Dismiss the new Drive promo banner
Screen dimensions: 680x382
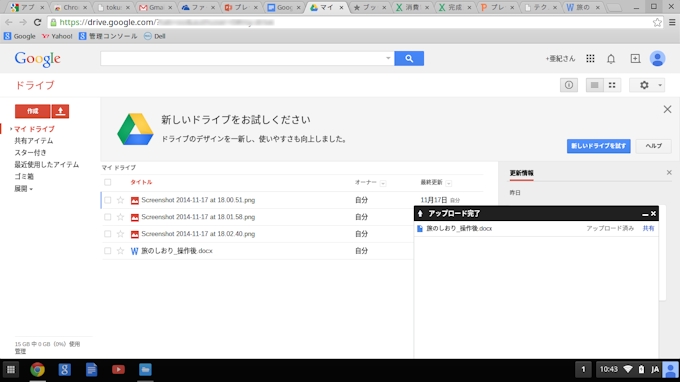point(667,109)
